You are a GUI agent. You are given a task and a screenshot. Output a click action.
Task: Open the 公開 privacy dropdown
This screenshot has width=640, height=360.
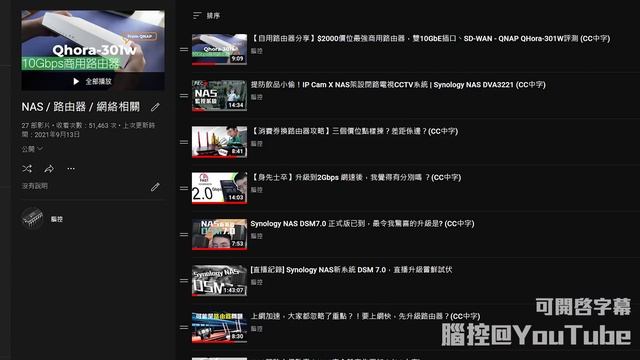click(x=32, y=149)
